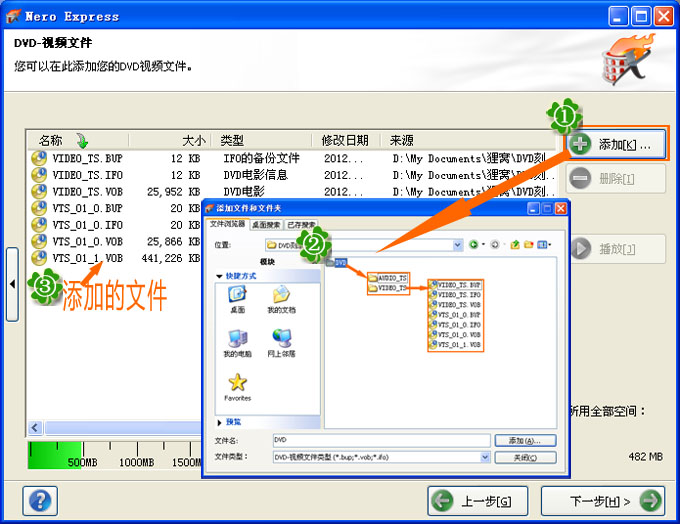This screenshot has width=680, height=524.
Task: Click the green arrow icon on Back button
Action: [442, 501]
